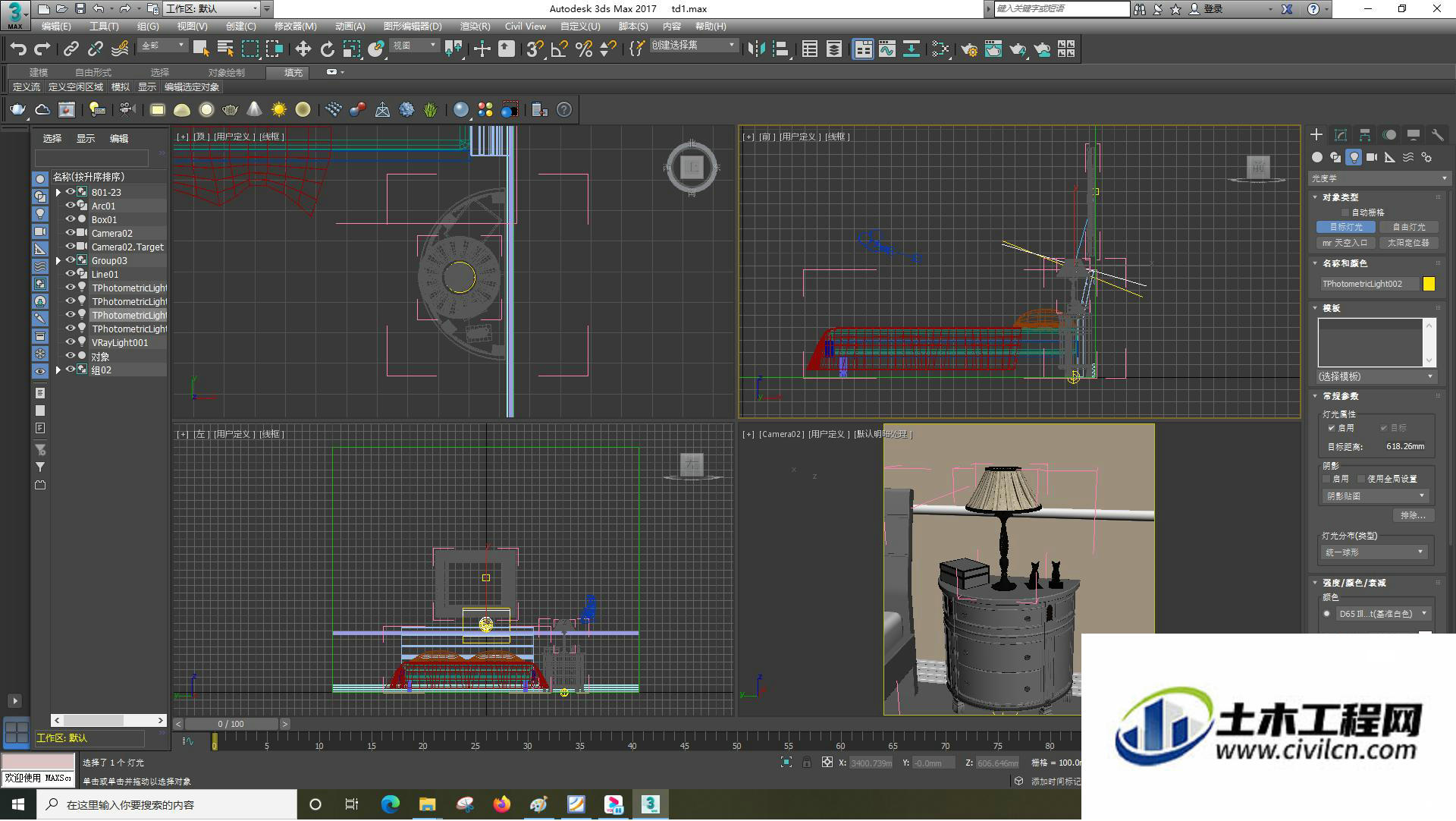Click the 自由灯光 button
The image size is (1456, 821).
1409,227
